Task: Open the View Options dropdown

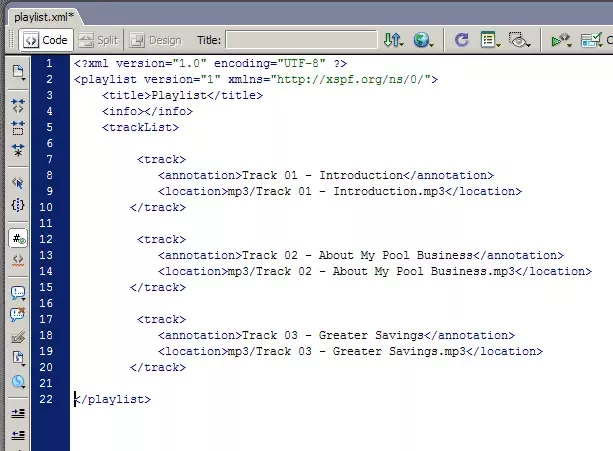Action: [490, 40]
